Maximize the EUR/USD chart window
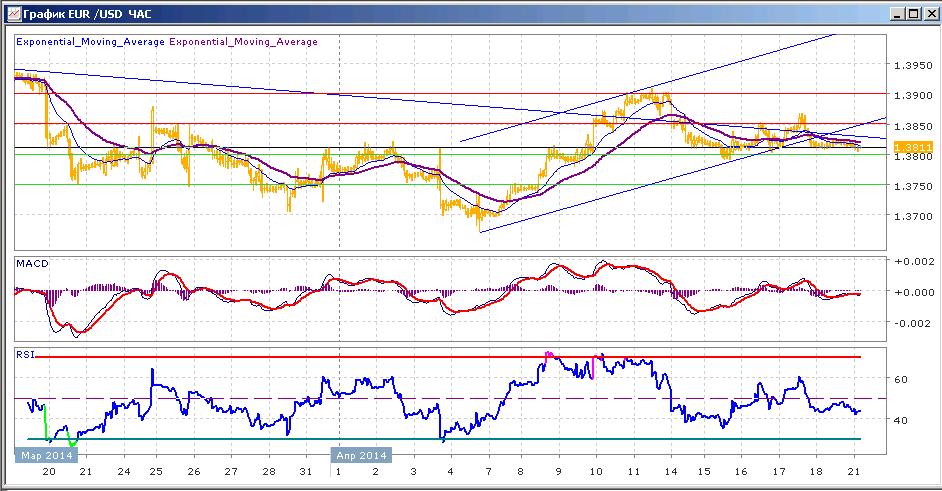The image size is (942, 491). pos(913,13)
